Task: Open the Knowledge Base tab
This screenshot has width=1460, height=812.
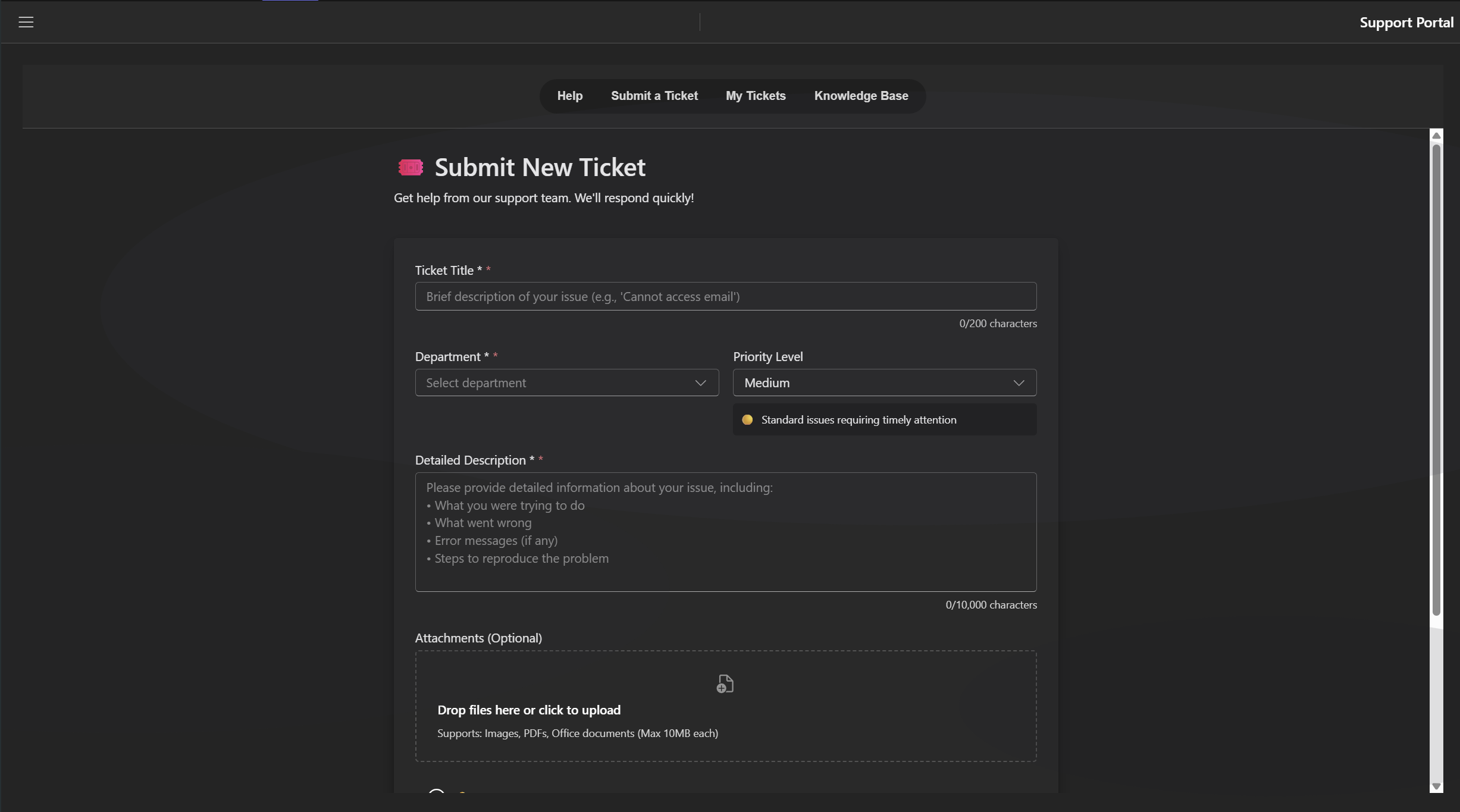Action: click(861, 96)
